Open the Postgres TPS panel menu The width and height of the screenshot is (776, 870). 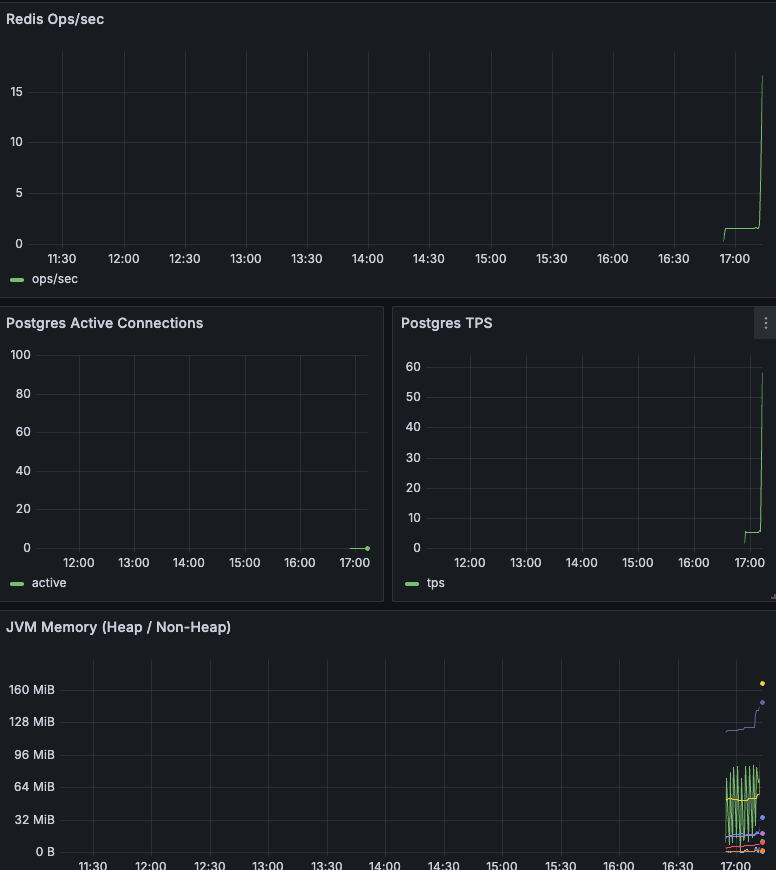click(x=765, y=323)
